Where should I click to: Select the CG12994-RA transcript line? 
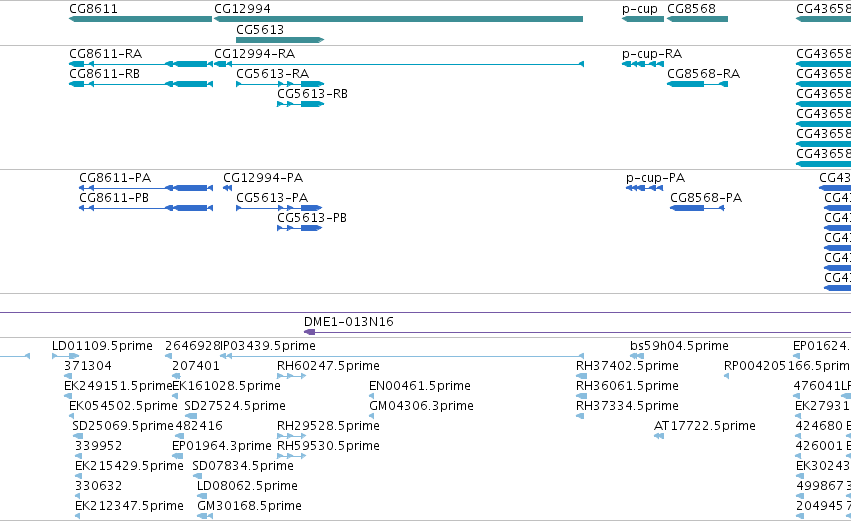[399, 64]
